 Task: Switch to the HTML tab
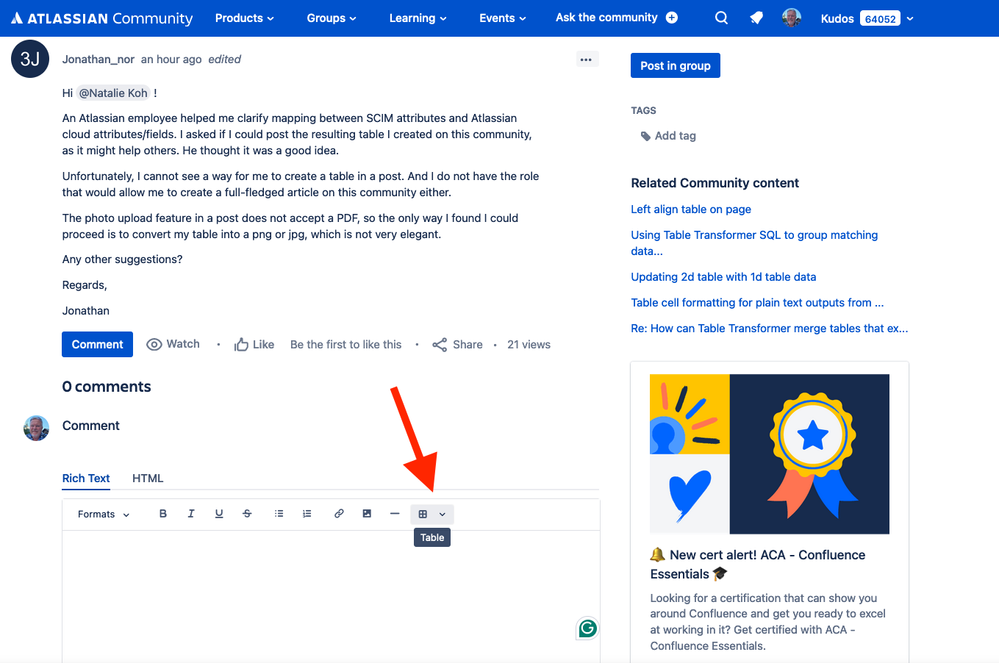tap(148, 478)
